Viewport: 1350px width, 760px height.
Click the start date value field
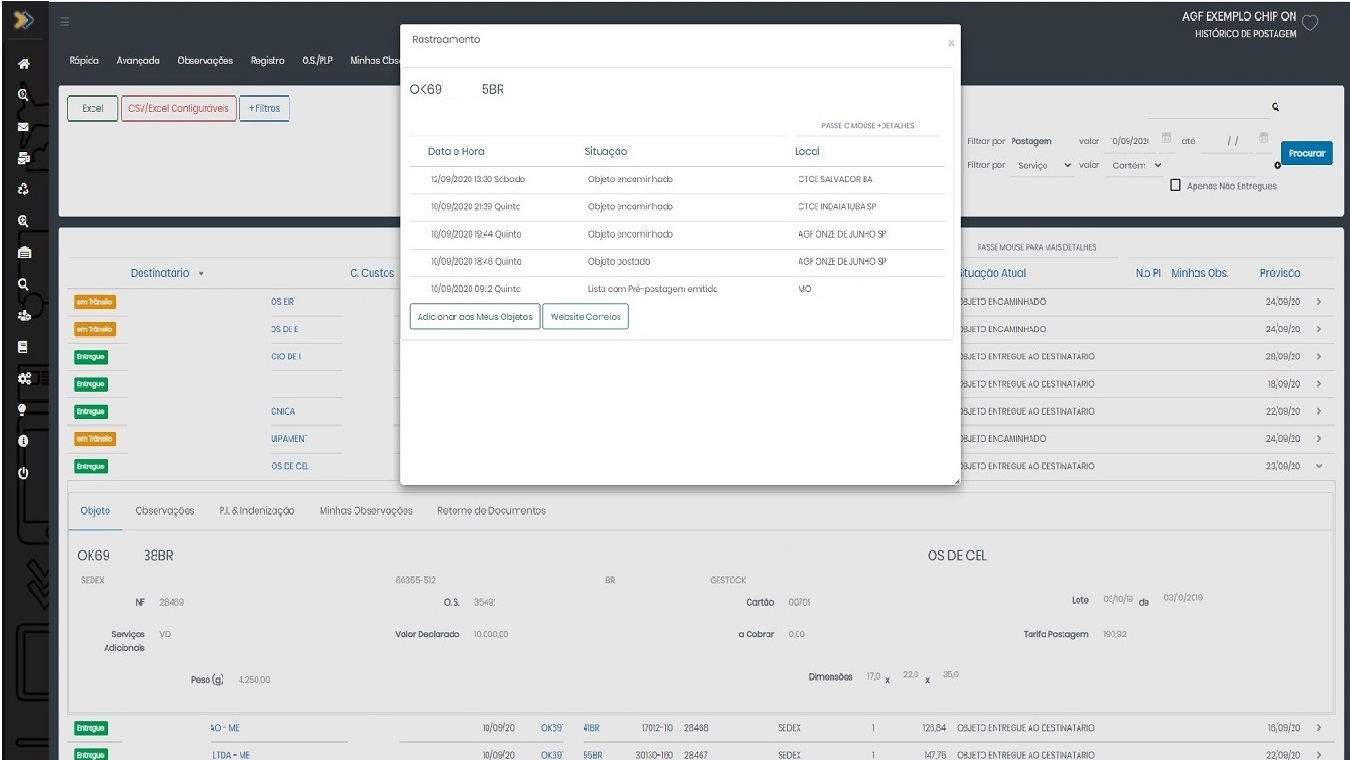(x=1130, y=141)
